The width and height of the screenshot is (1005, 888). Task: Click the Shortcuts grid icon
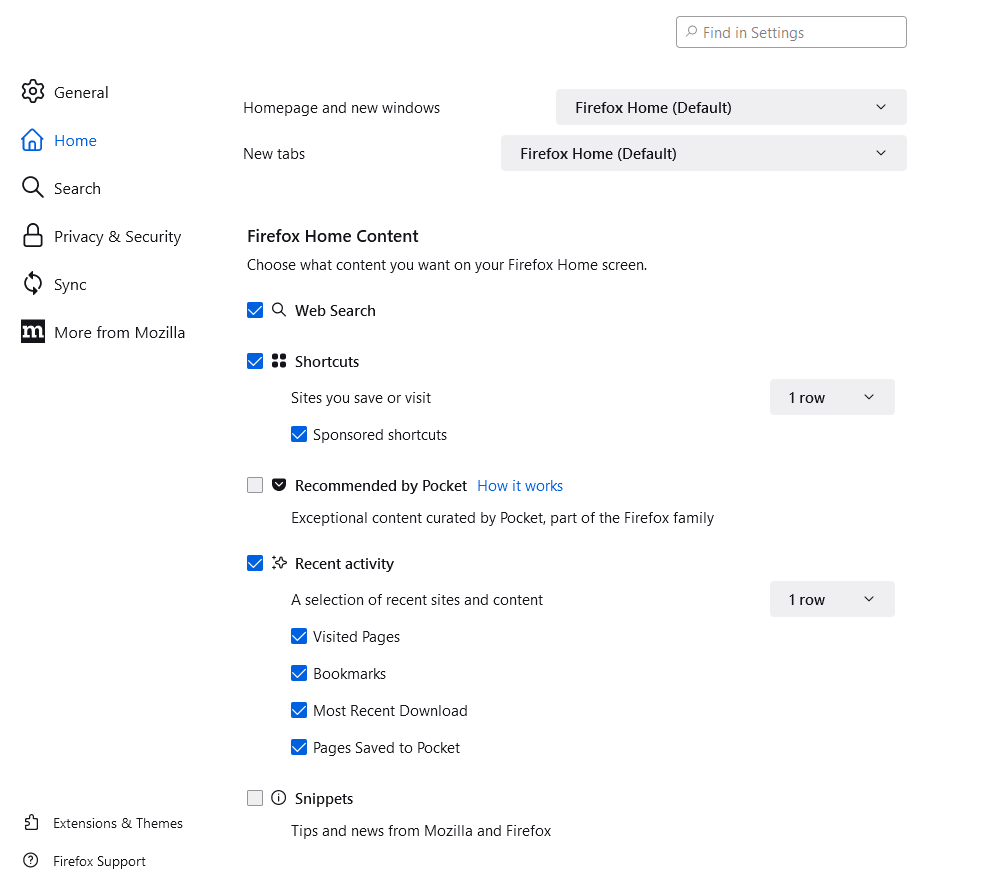(279, 361)
